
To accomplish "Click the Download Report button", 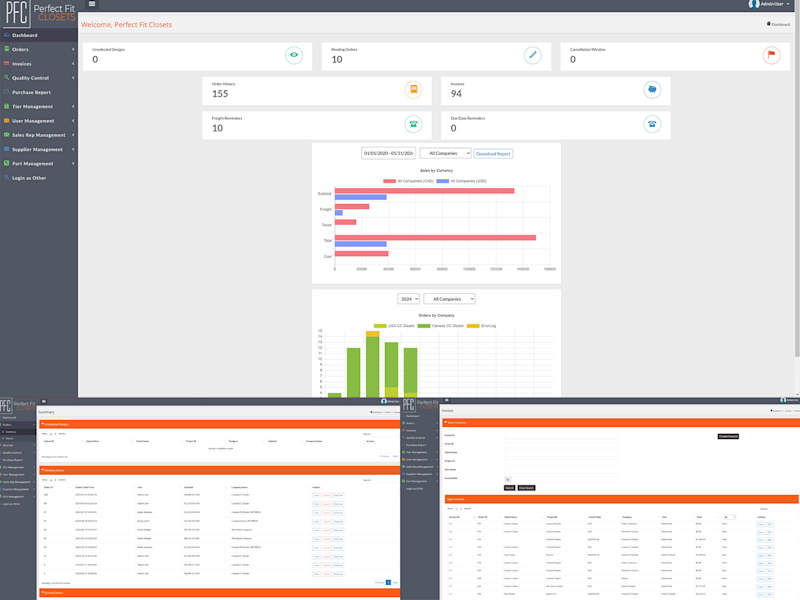I will 493,154.
